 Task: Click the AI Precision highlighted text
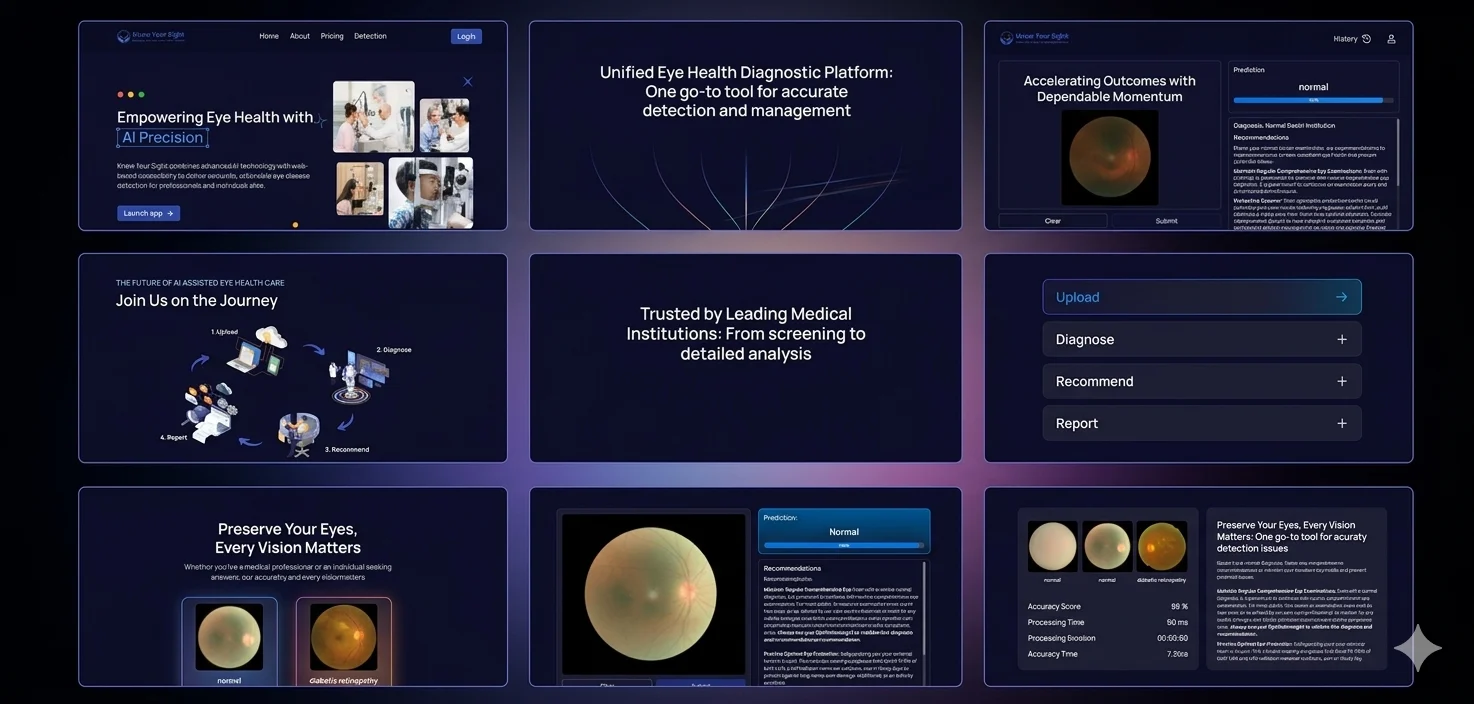coord(163,138)
